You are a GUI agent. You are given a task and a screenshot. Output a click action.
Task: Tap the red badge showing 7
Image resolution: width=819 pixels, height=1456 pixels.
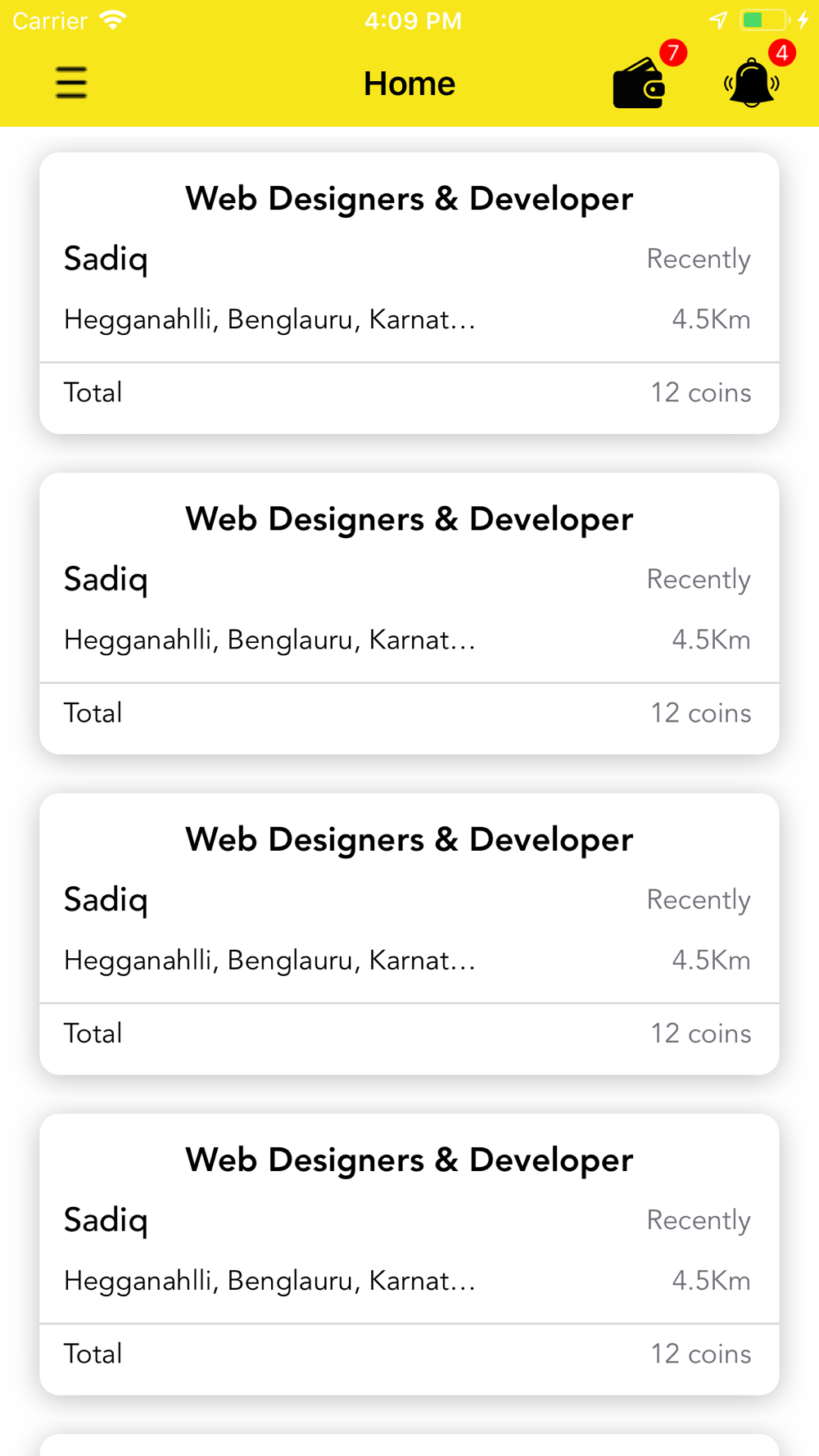(x=673, y=53)
